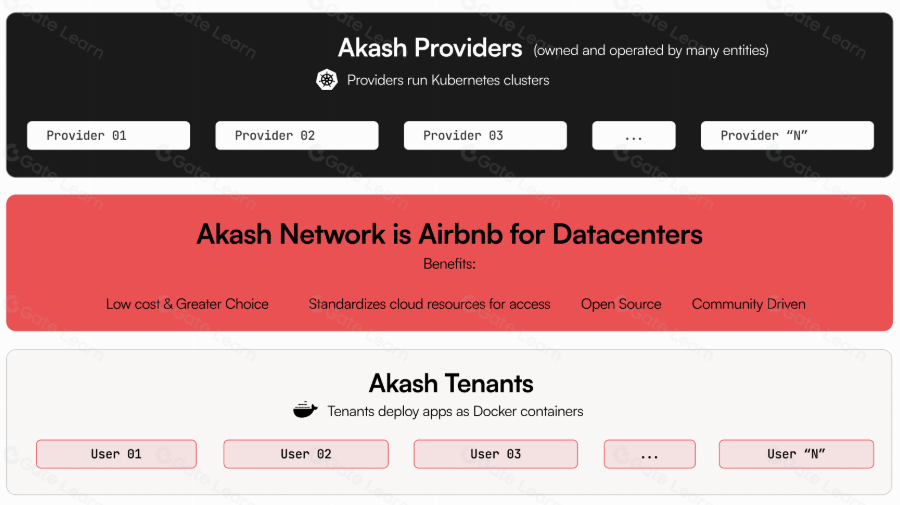Select the User 03 box
The height and width of the screenshot is (505, 900).
(x=496, y=454)
